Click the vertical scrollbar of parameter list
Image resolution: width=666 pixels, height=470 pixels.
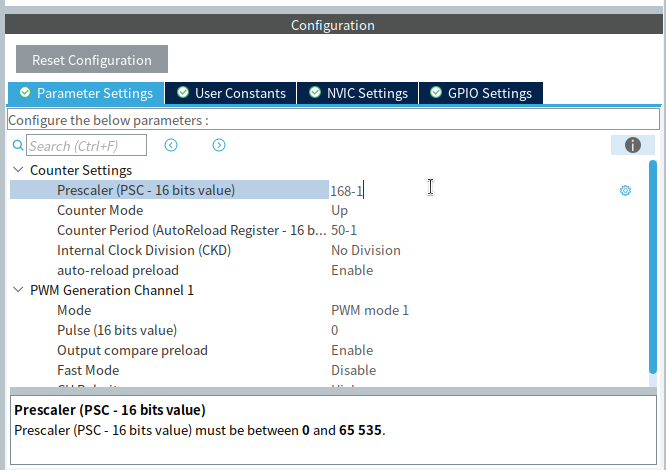point(653,270)
